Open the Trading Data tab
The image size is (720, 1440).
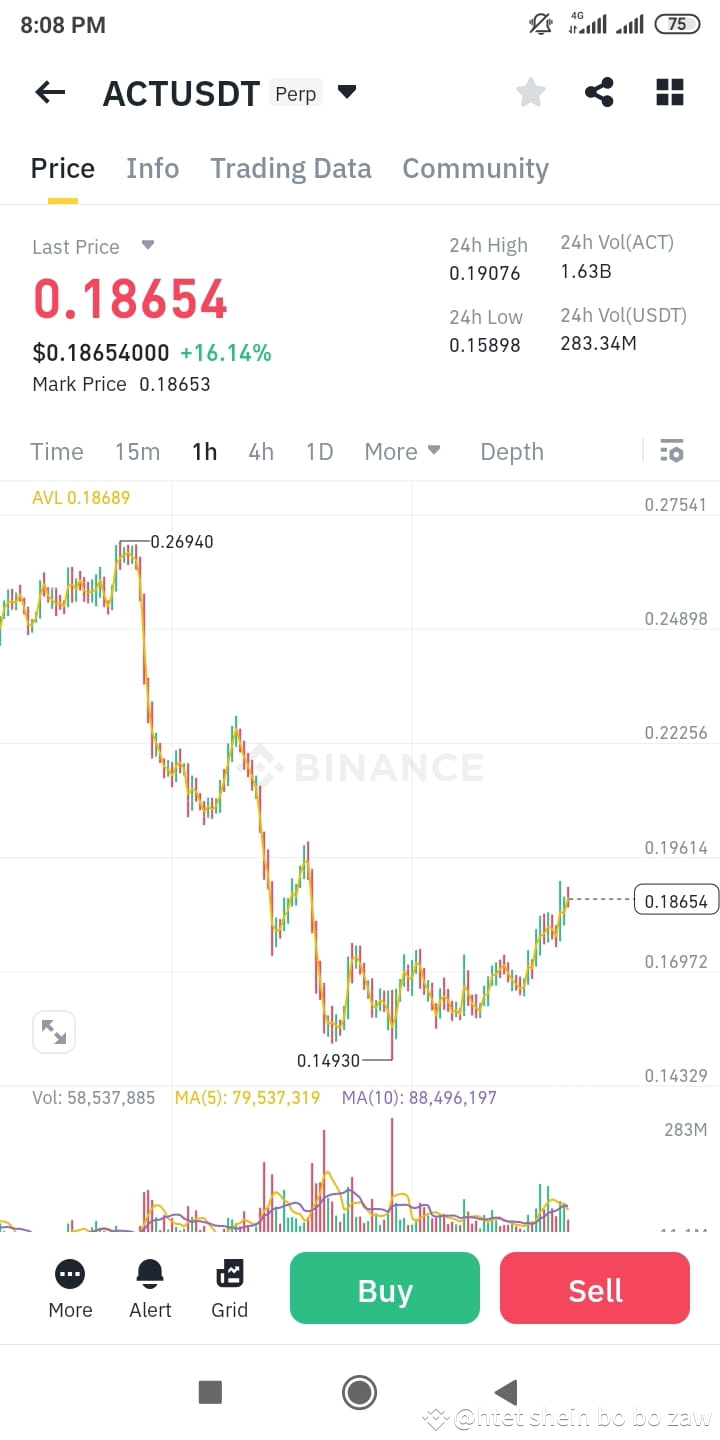pyautogui.click(x=290, y=168)
